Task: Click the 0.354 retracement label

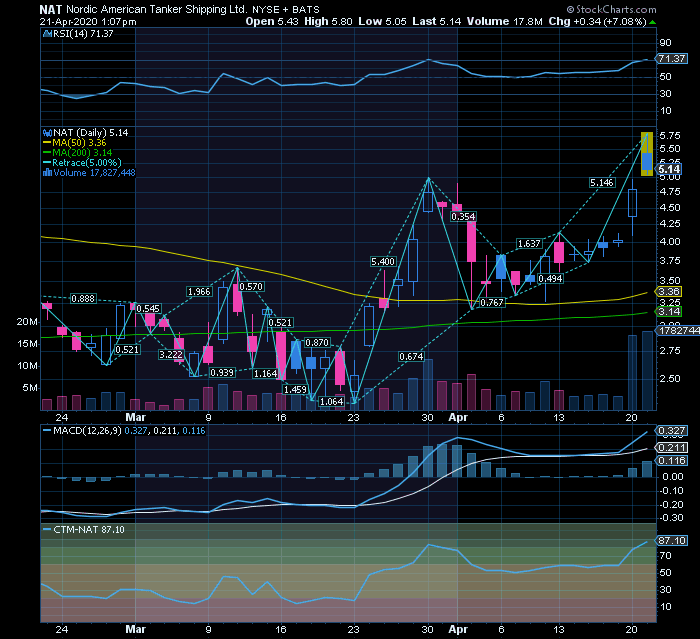Action: point(463,217)
